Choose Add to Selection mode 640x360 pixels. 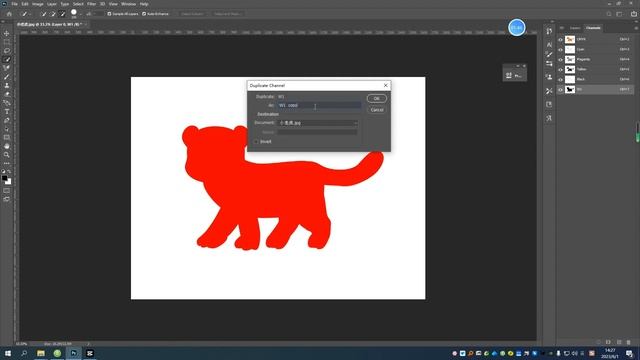coord(53,14)
